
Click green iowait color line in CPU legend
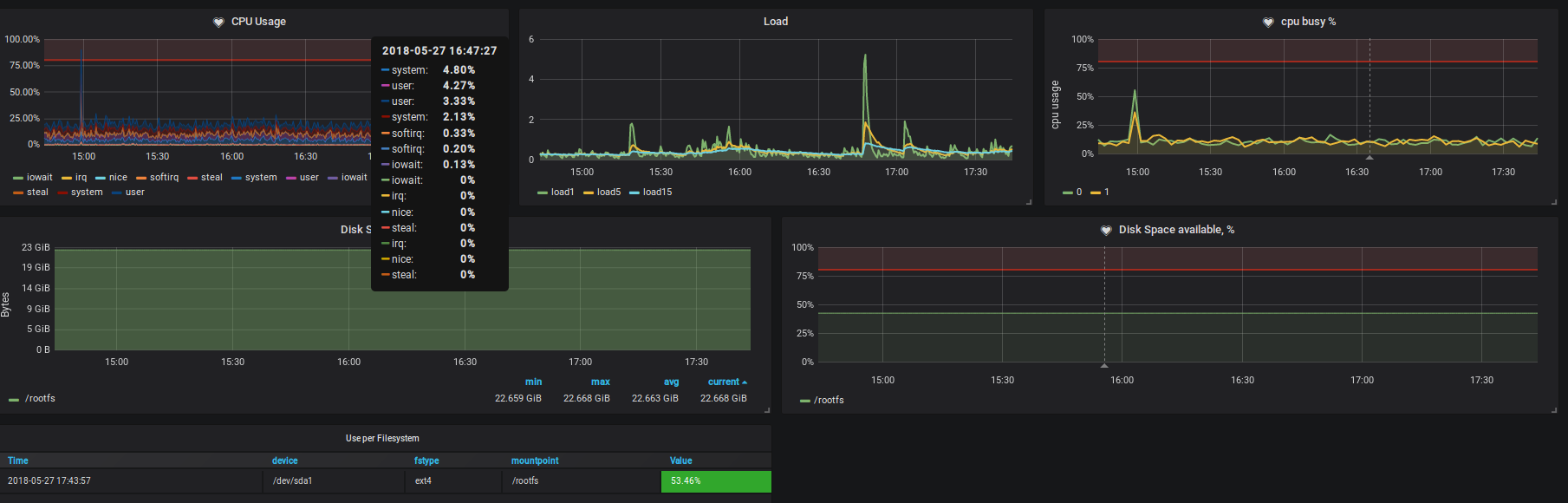[18, 178]
